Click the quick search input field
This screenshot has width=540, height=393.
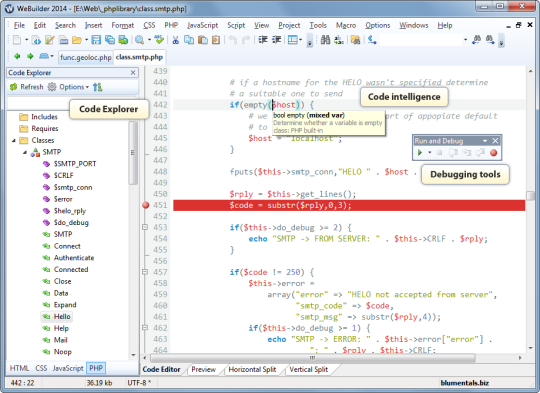click(x=420, y=40)
